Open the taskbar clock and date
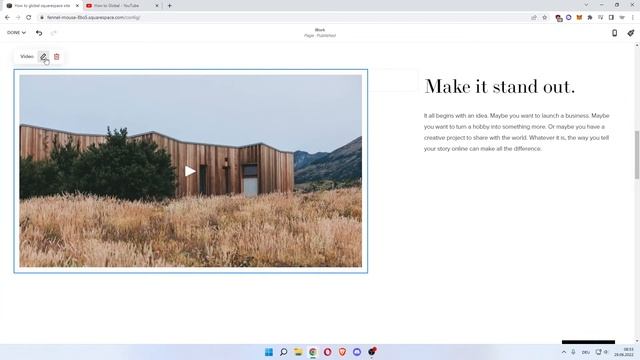Image resolution: width=640 pixels, height=360 pixels. (x=624, y=352)
